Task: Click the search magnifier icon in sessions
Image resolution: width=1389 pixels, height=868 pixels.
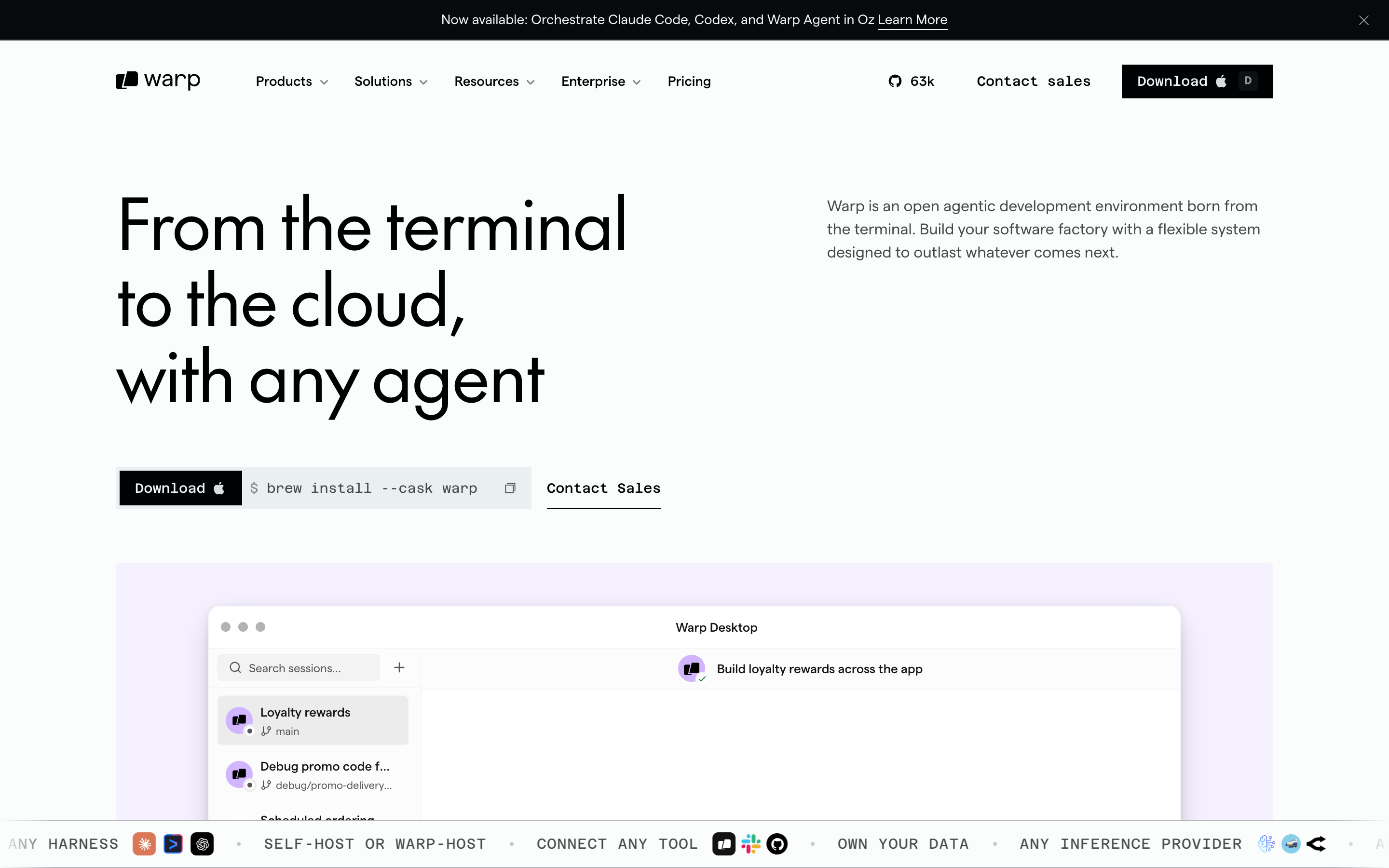Action: (235, 668)
